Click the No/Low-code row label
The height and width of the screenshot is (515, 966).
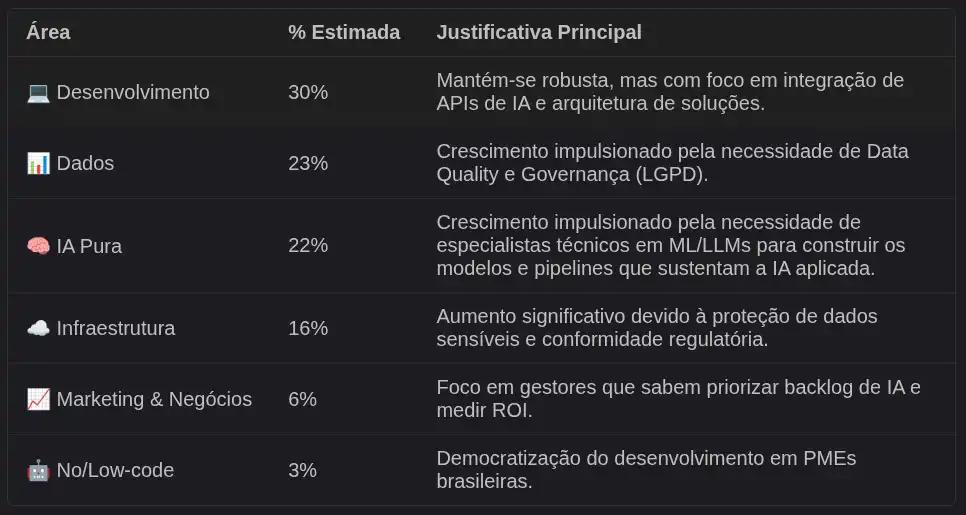point(115,471)
